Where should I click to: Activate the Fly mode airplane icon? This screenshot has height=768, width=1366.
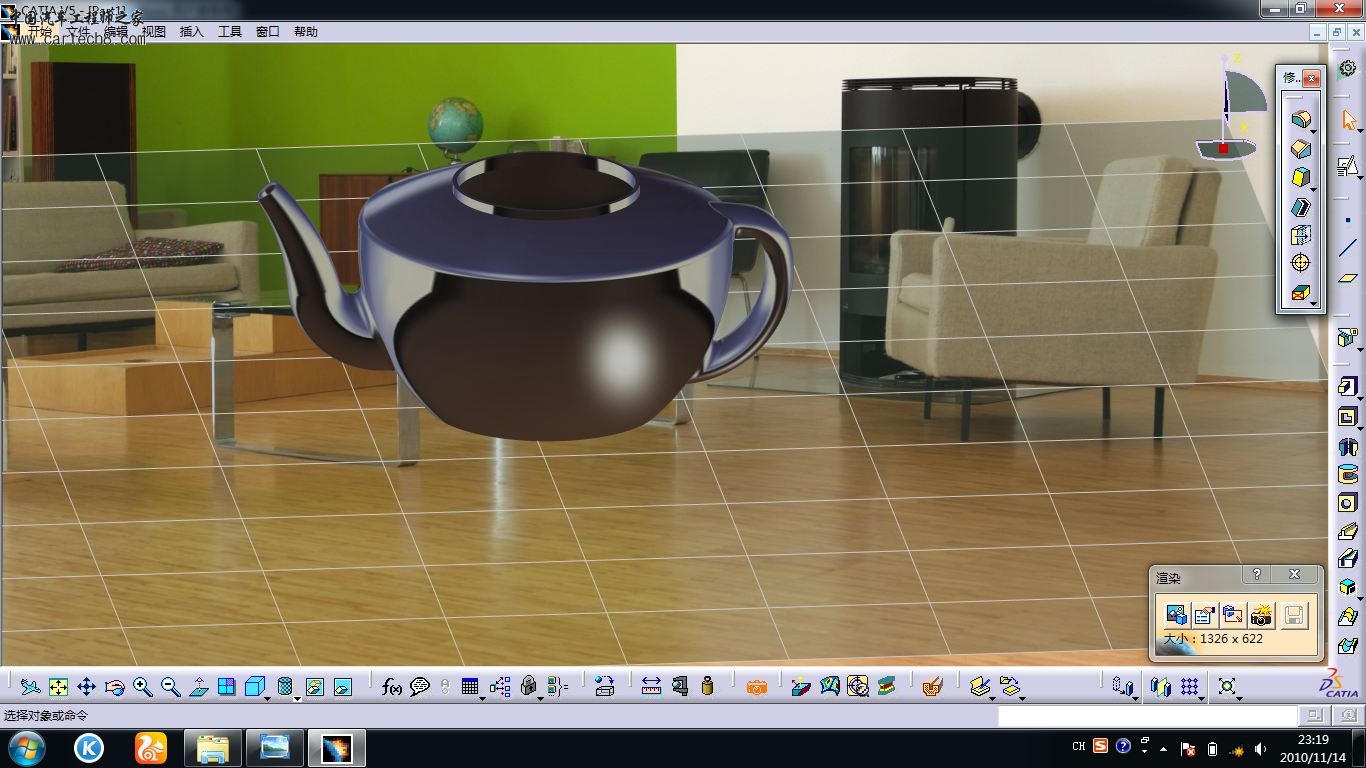[x=30, y=687]
